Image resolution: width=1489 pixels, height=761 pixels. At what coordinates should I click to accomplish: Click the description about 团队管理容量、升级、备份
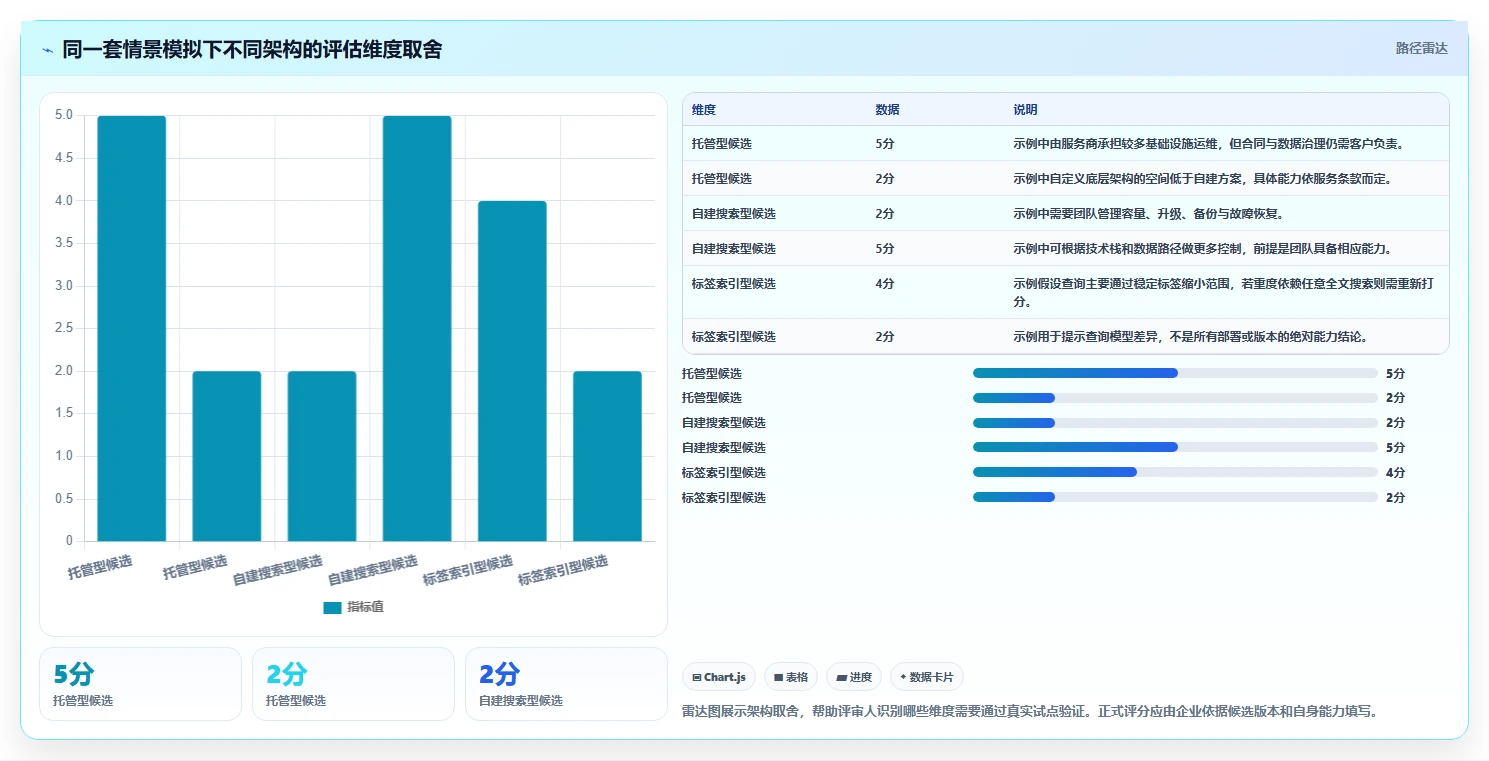(1148, 214)
